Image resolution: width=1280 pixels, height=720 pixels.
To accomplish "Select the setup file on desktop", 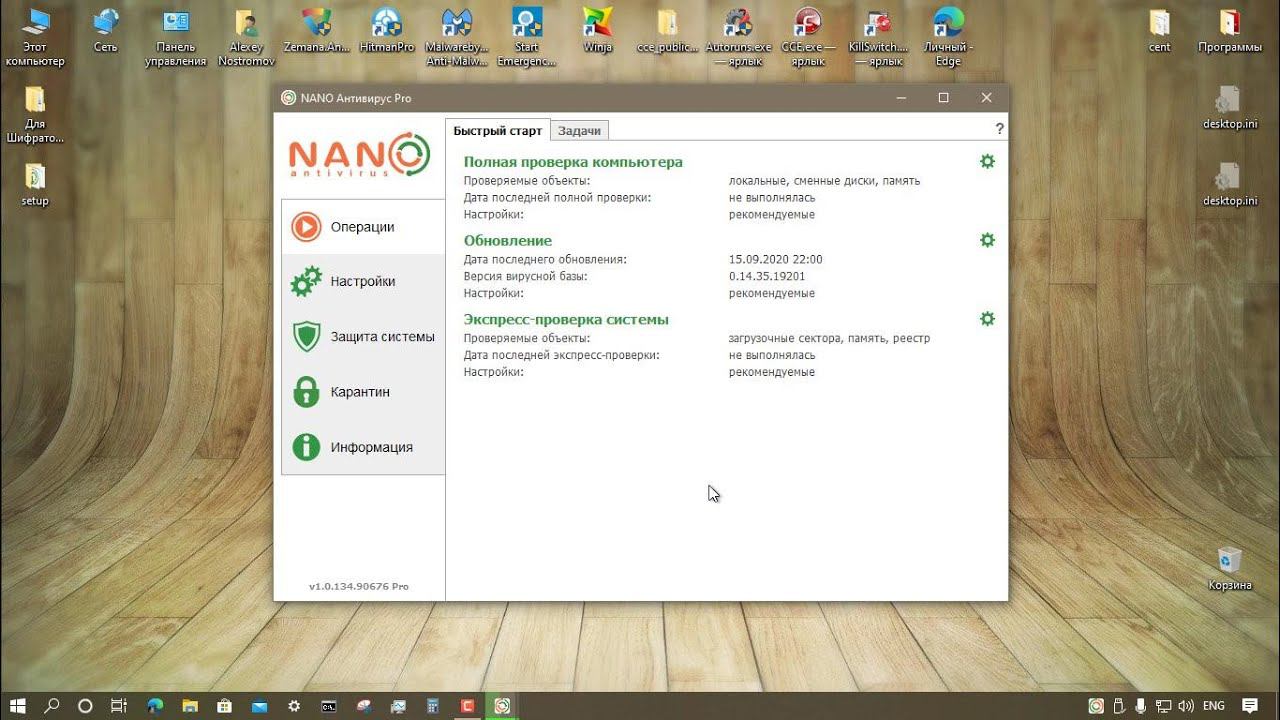I will coord(35,185).
